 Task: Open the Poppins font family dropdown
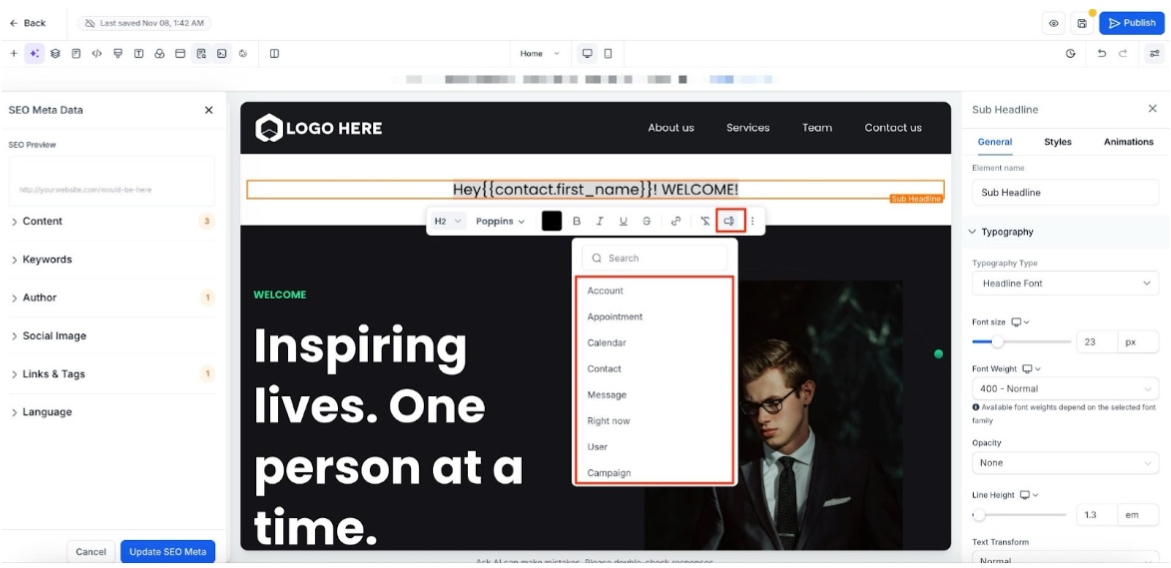pos(500,221)
